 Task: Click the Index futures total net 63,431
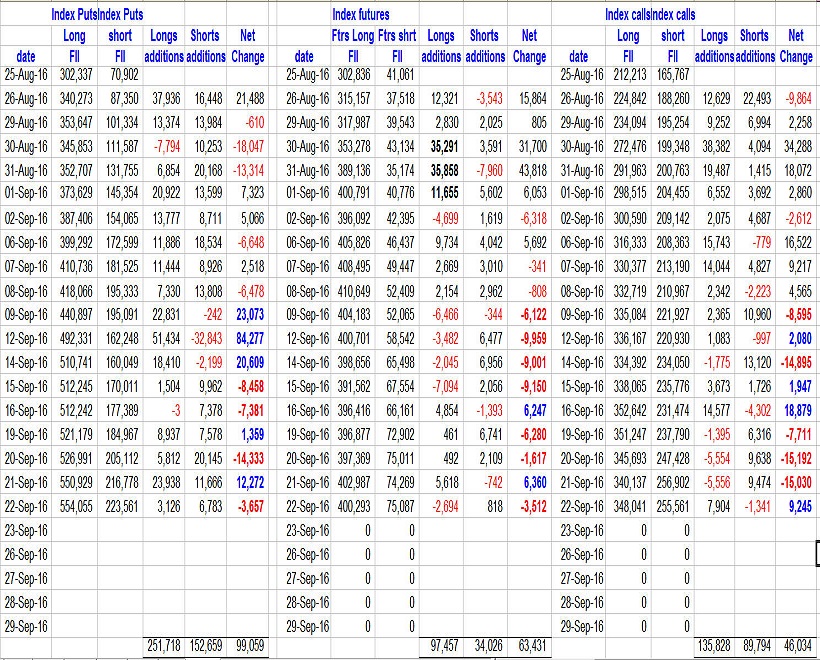pyautogui.click(x=529, y=647)
